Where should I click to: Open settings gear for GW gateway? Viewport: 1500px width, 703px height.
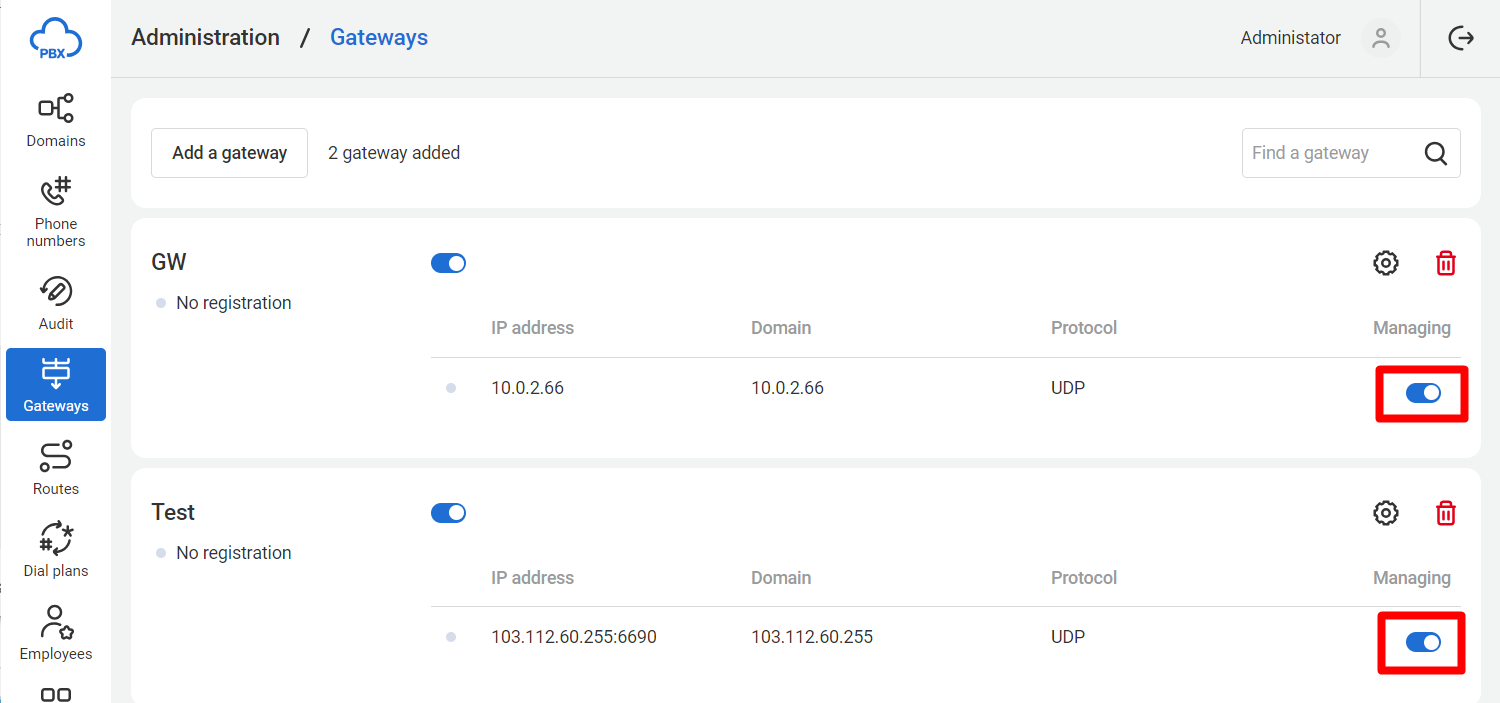(x=1385, y=263)
